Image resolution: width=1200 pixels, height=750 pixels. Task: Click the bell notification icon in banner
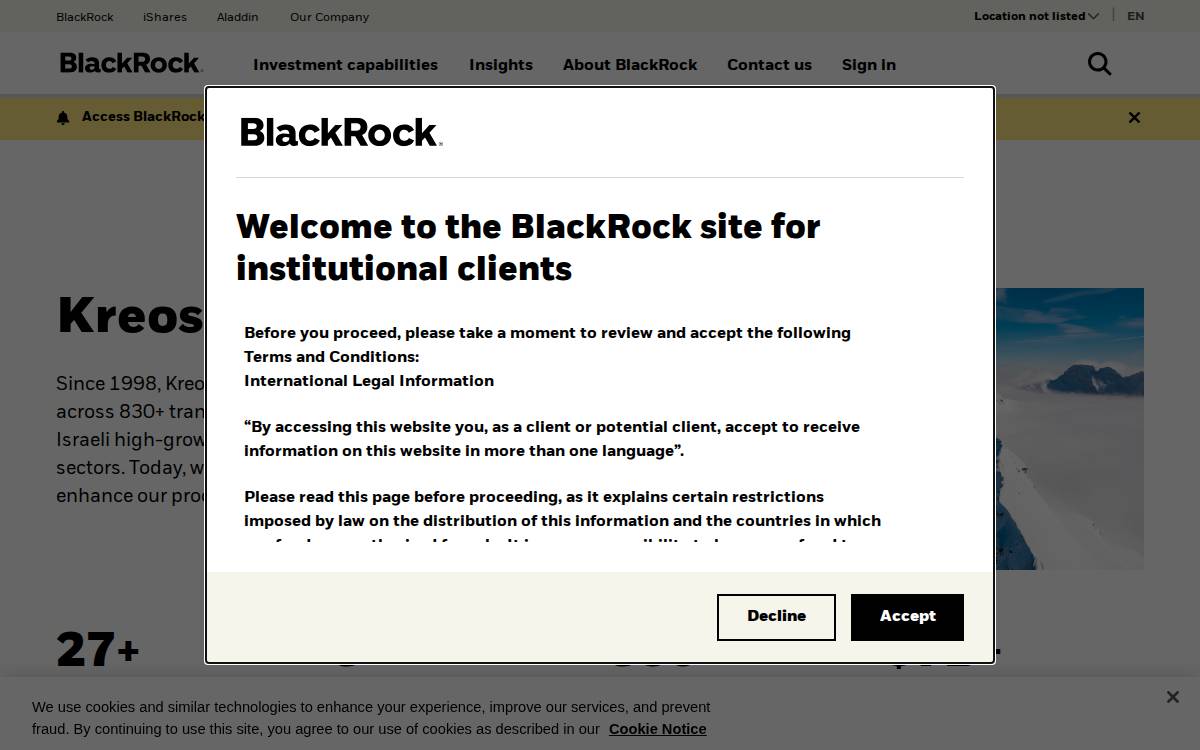(x=63, y=118)
